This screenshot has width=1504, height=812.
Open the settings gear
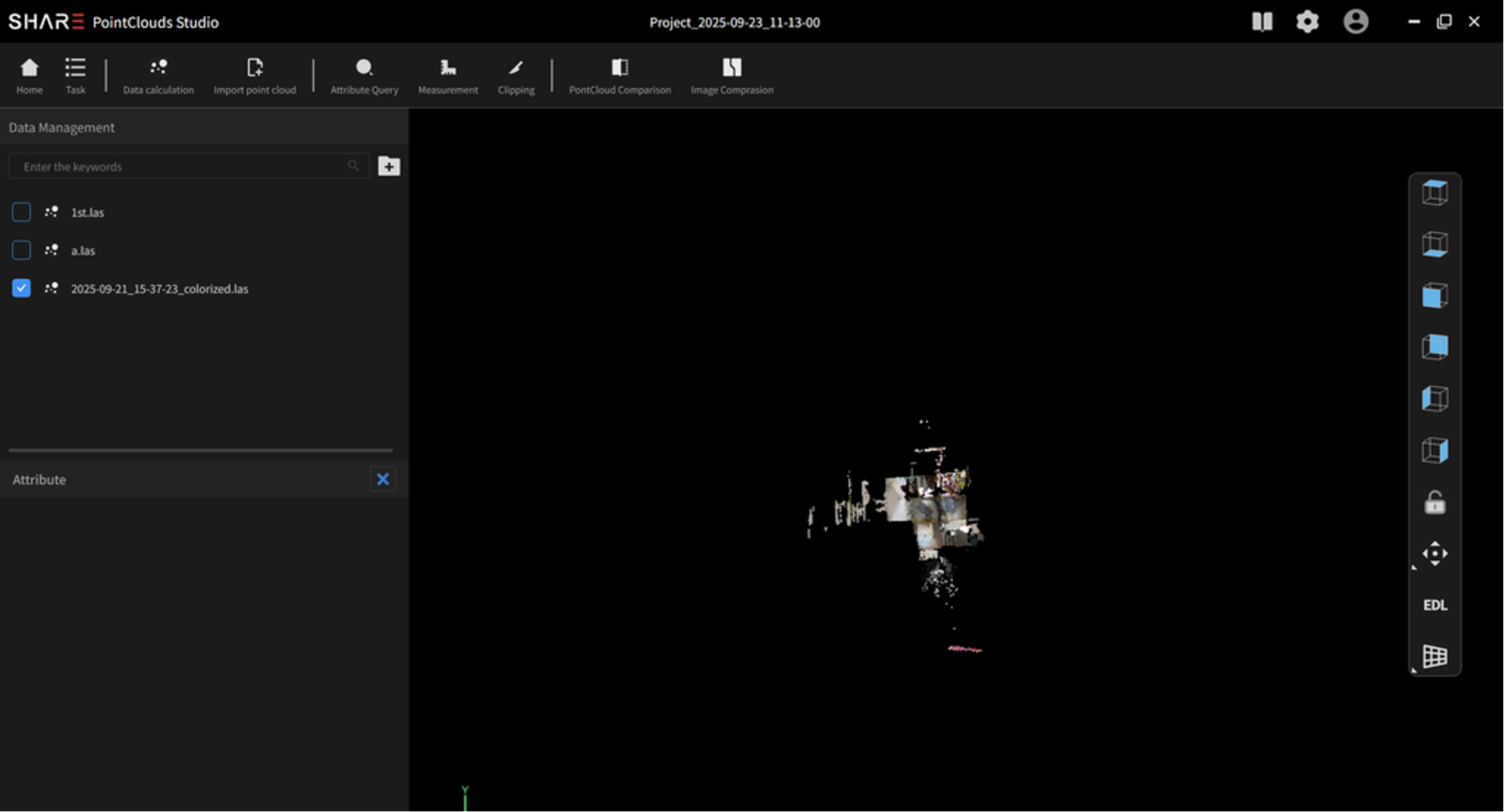(1307, 22)
